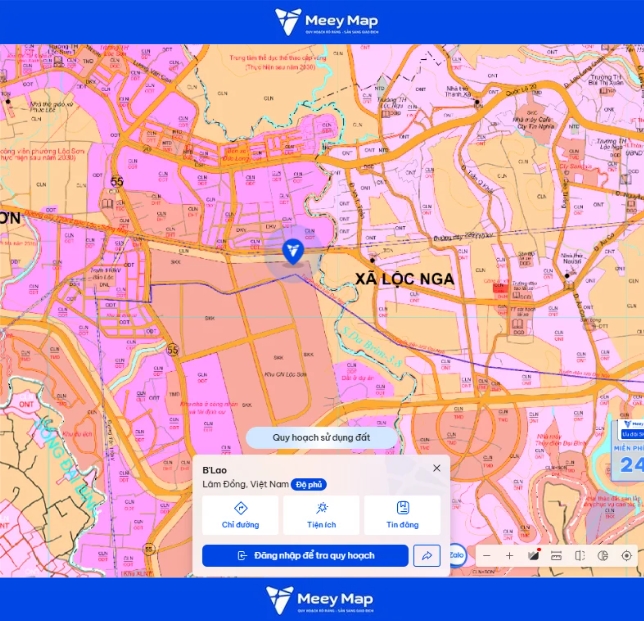Click the Meey Map ad banner thumbnail
The image size is (644, 621).
coord(627,450)
